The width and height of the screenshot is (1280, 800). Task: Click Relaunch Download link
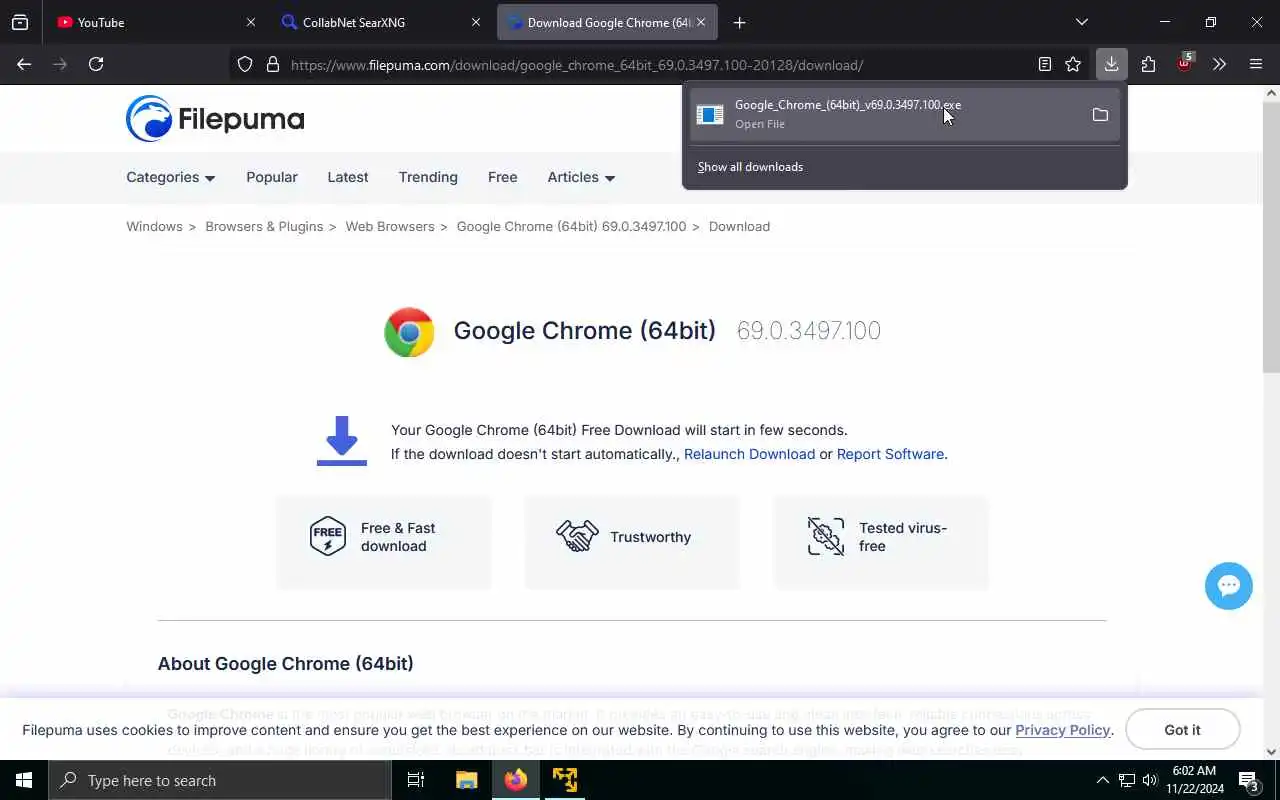pyautogui.click(x=749, y=454)
